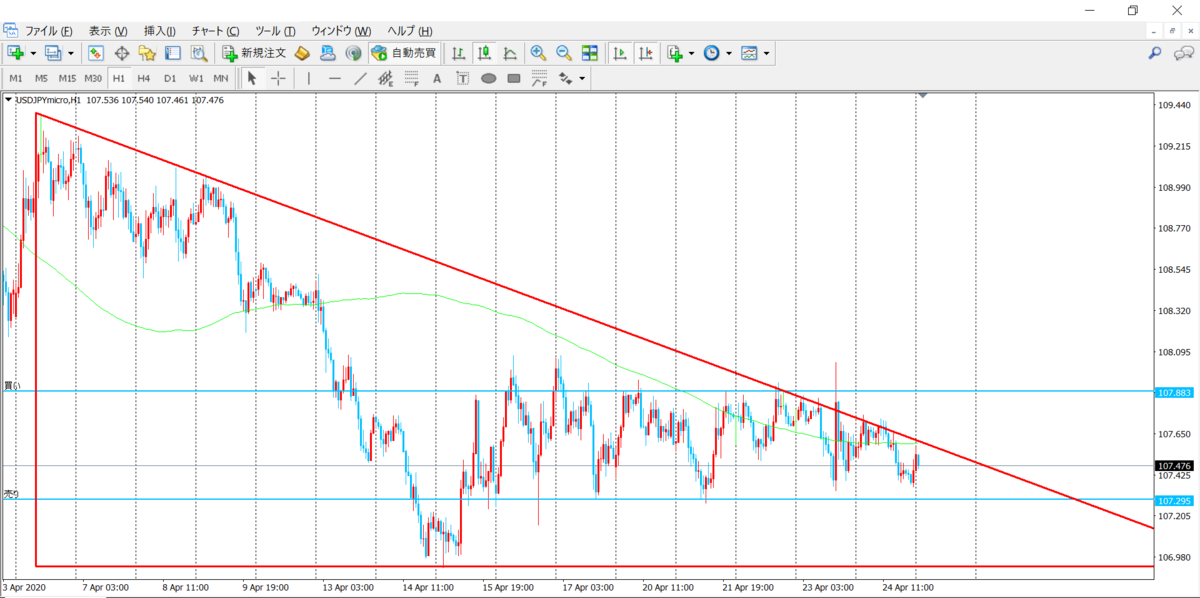Expand the new chart dropdown arrow
The height and width of the screenshot is (598, 1200).
tap(33, 53)
